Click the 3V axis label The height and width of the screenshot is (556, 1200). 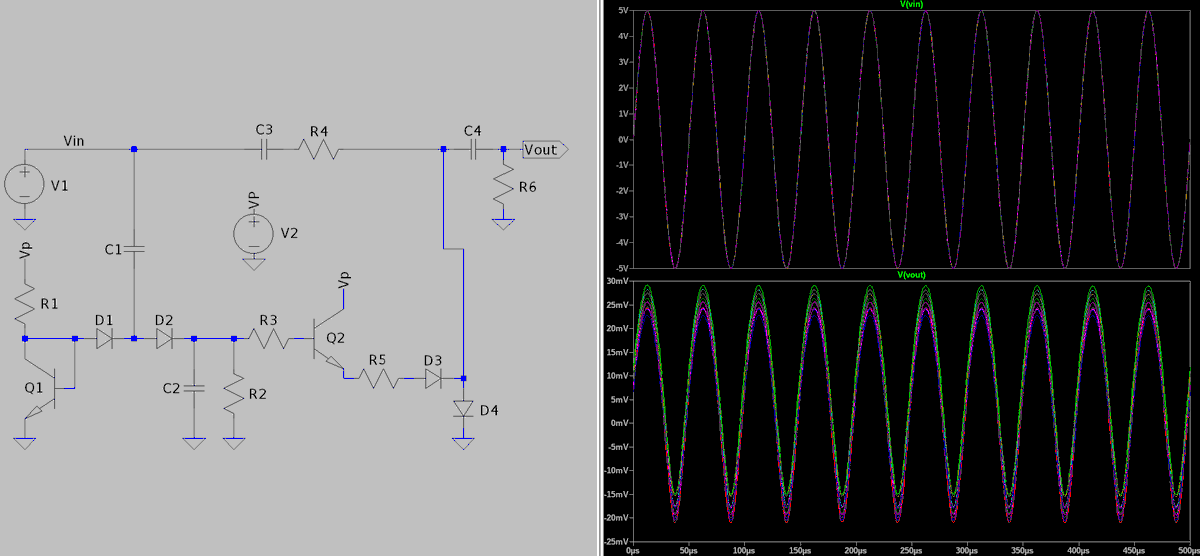tap(622, 62)
